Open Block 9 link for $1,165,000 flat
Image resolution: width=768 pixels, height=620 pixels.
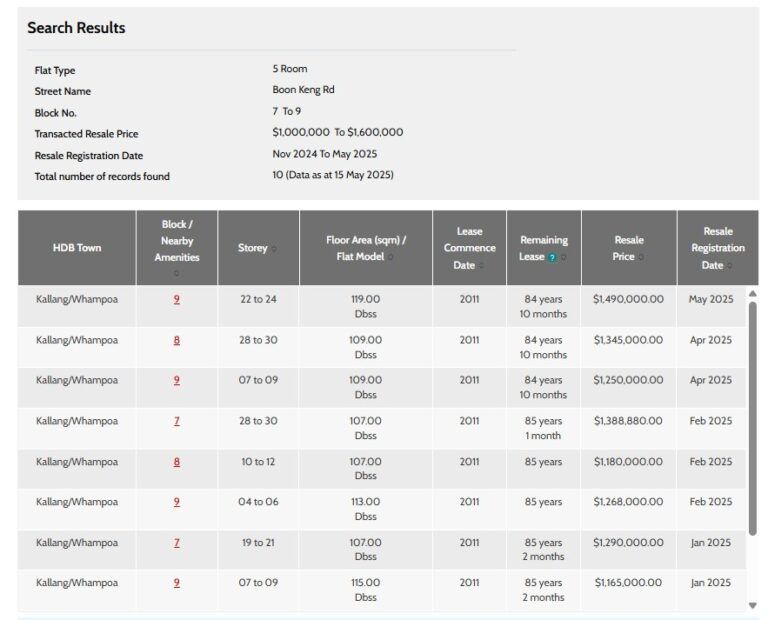pyautogui.click(x=177, y=583)
